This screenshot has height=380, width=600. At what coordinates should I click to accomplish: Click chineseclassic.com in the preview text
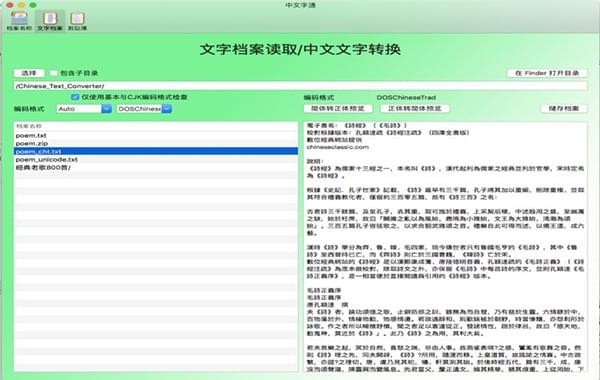pyautogui.click(x=338, y=147)
